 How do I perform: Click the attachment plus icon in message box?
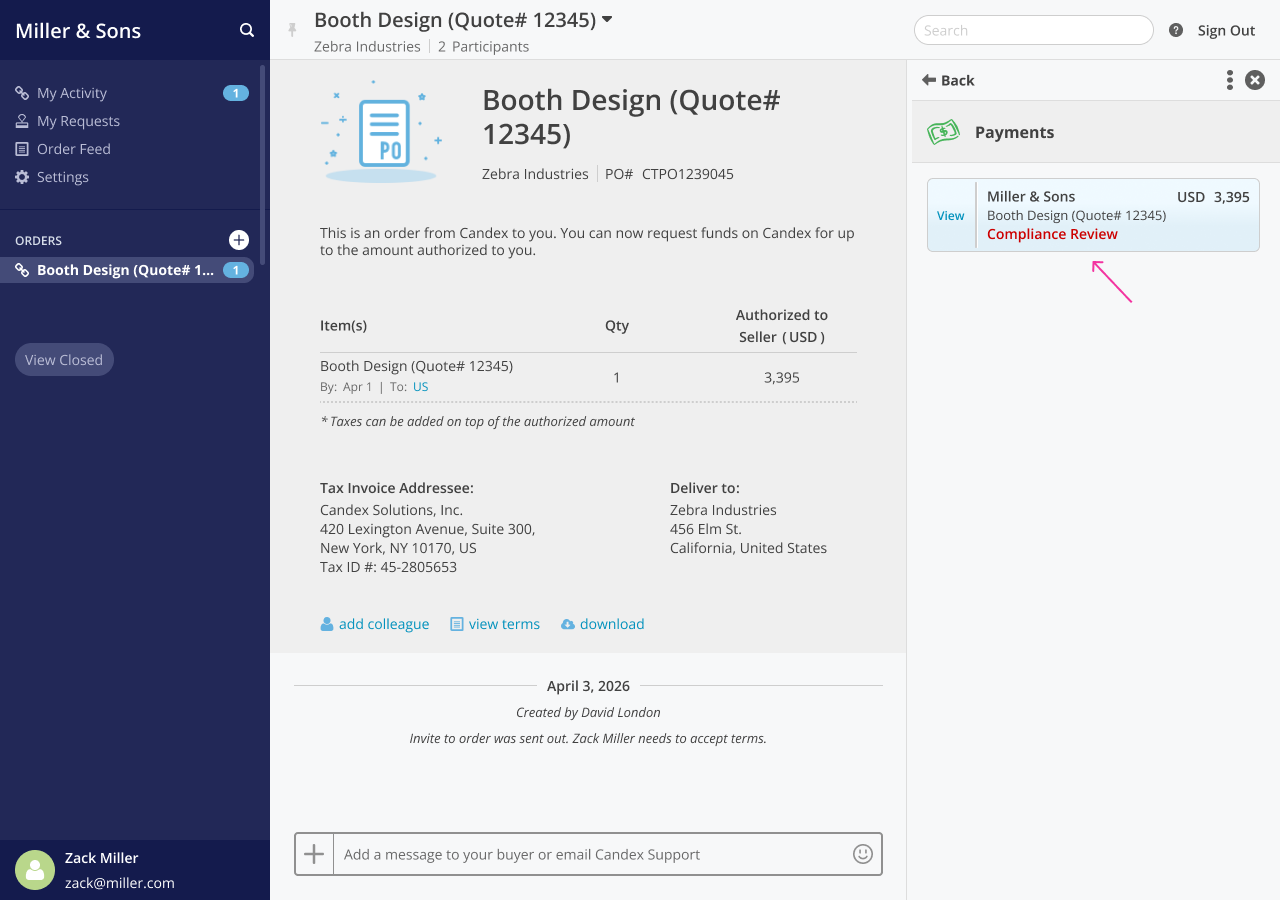pyautogui.click(x=314, y=854)
